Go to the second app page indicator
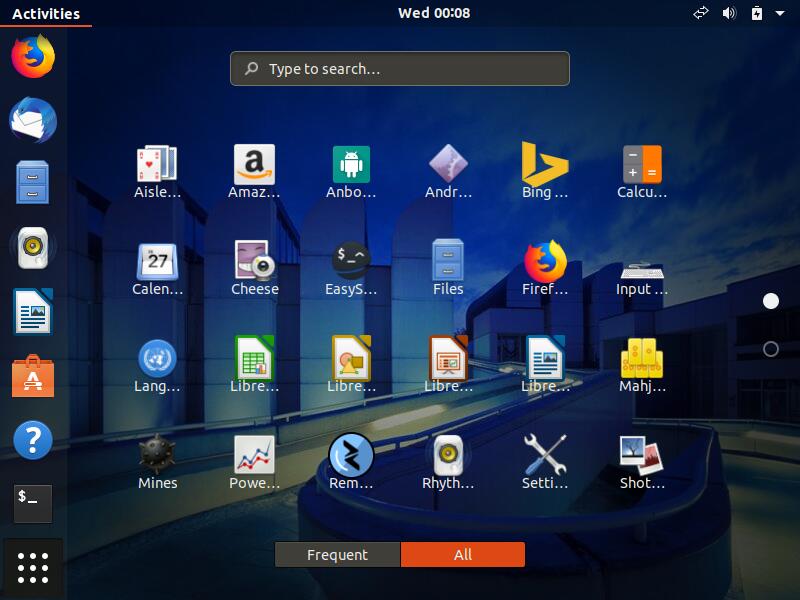The height and width of the screenshot is (600, 800). pyautogui.click(x=770, y=349)
